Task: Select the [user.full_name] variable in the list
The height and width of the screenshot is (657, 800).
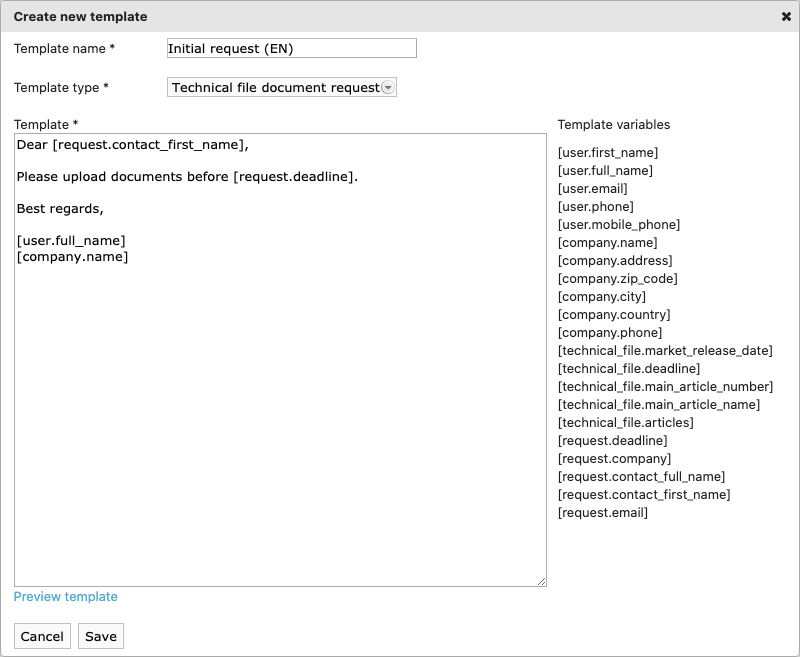Action: tap(605, 171)
